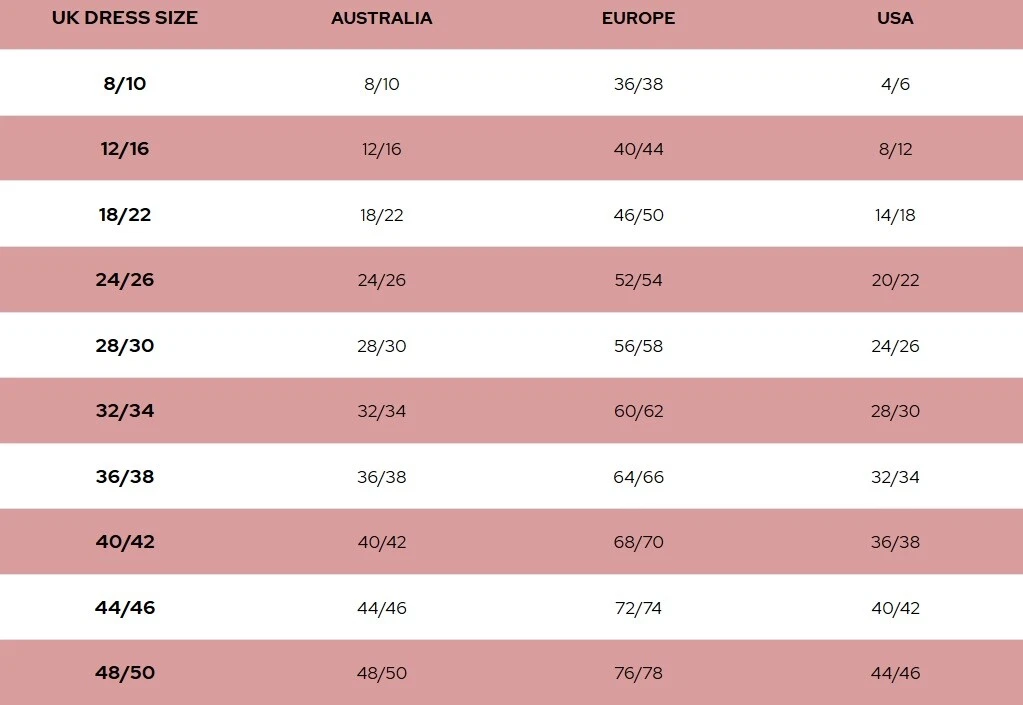Select the USA 14/18 value
The width and height of the screenshot is (1023, 705).
895,215
